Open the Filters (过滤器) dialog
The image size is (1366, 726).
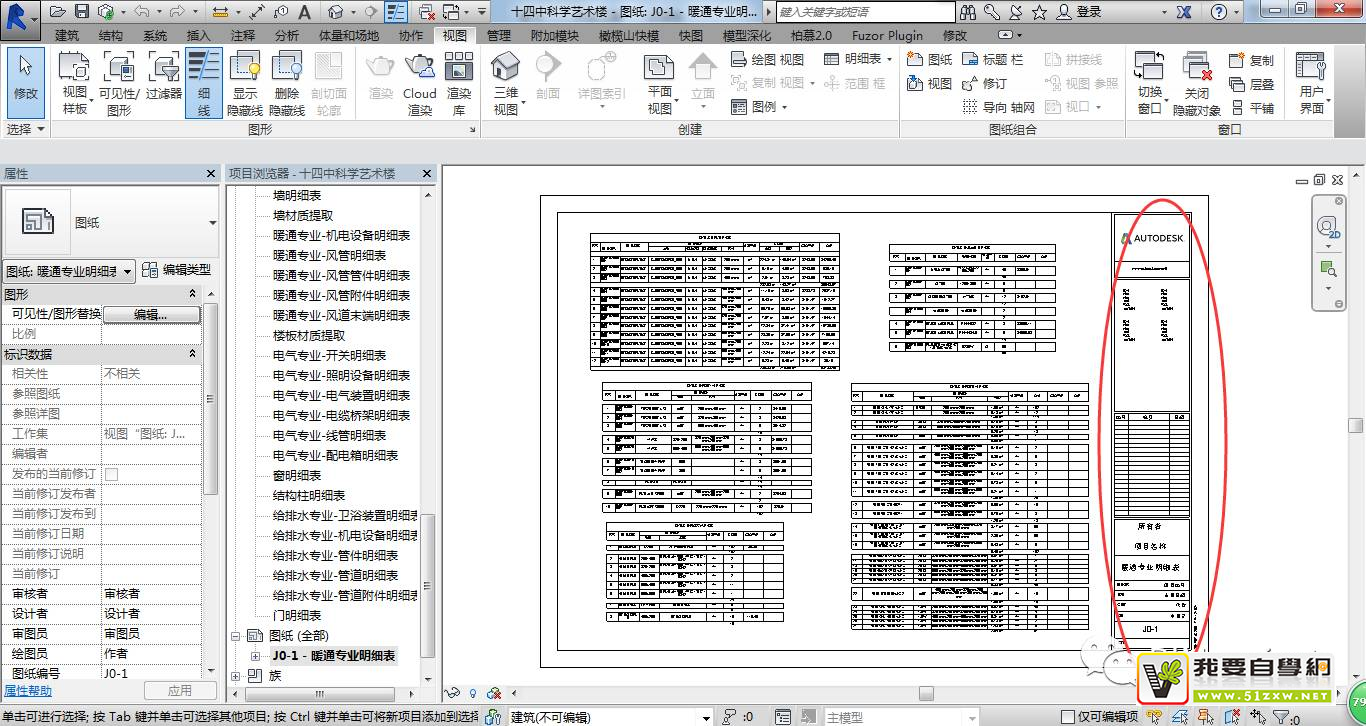[x=164, y=82]
